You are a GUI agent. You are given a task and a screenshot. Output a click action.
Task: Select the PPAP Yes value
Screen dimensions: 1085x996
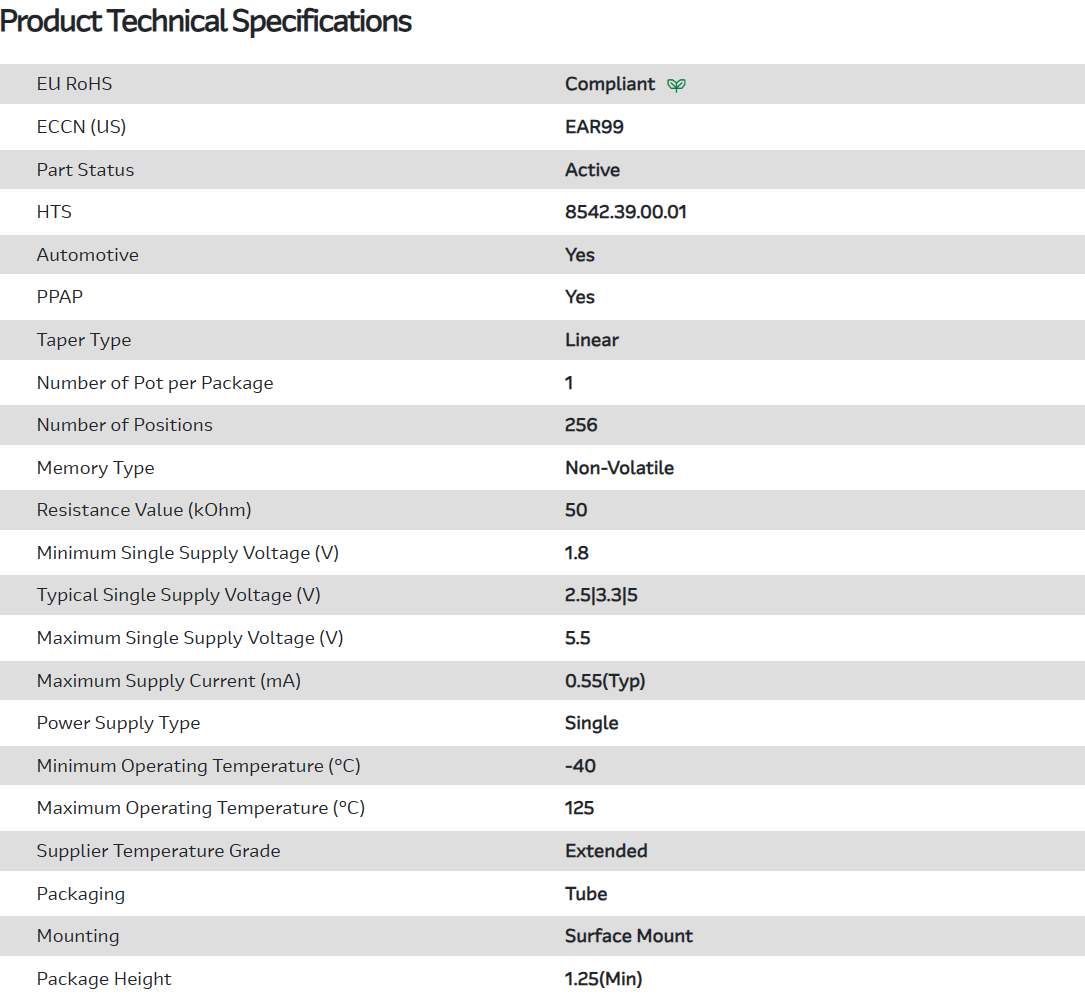click(x=580, y=297)
